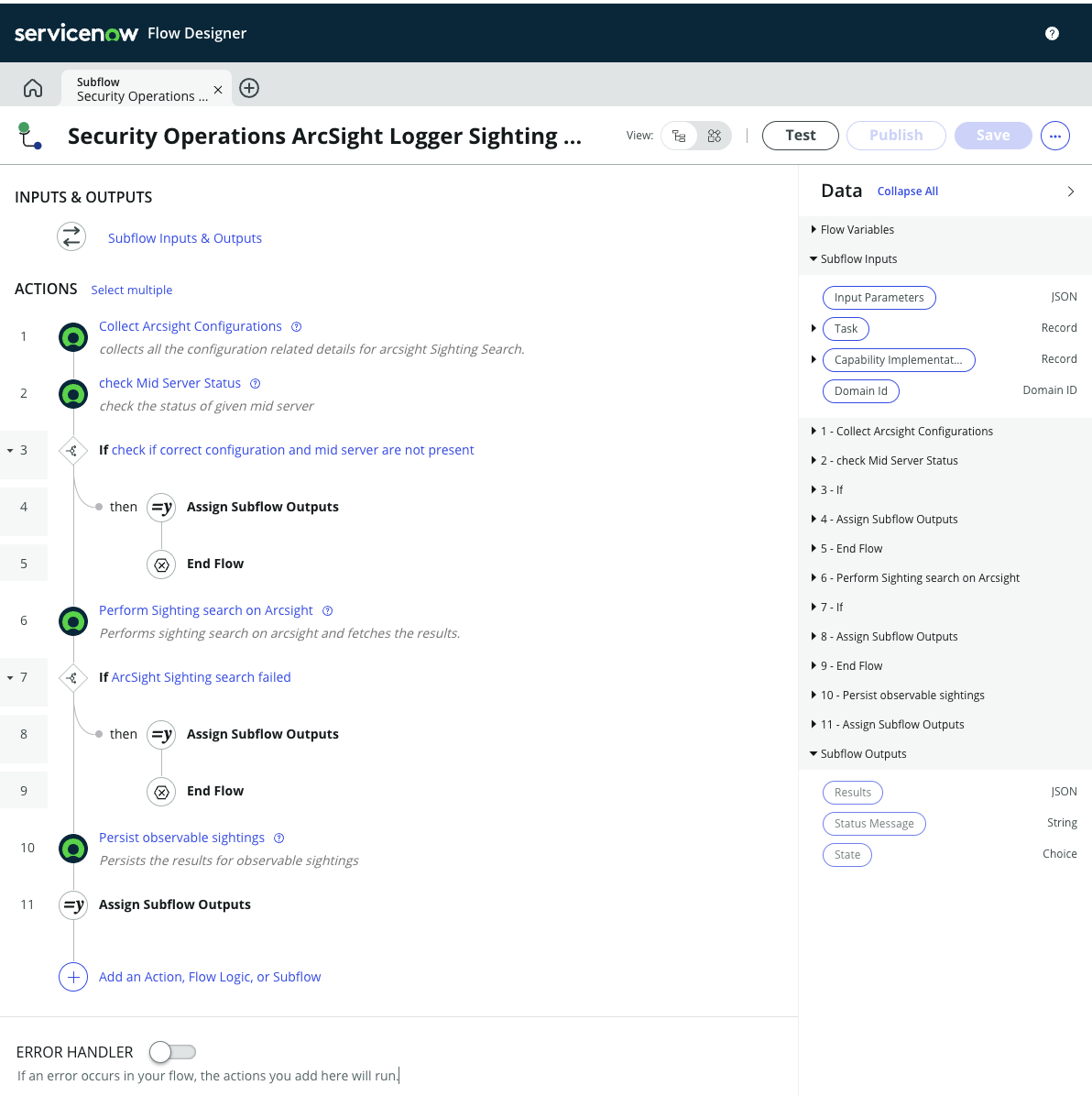
Task: Click Add an Action, Flow Logic, or Subflow
Action: coord(210,977)
